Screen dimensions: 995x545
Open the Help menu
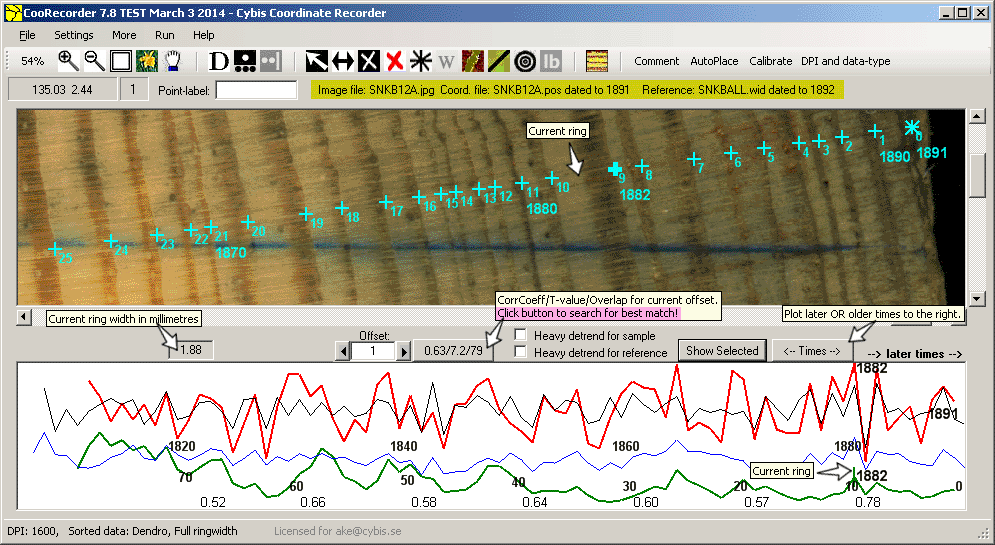click(204, 35)
